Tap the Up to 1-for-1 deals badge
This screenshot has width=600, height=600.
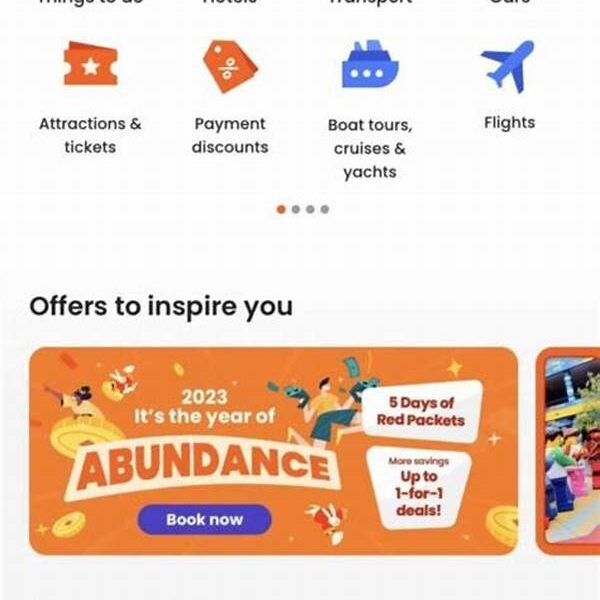[x=419, y=488]
